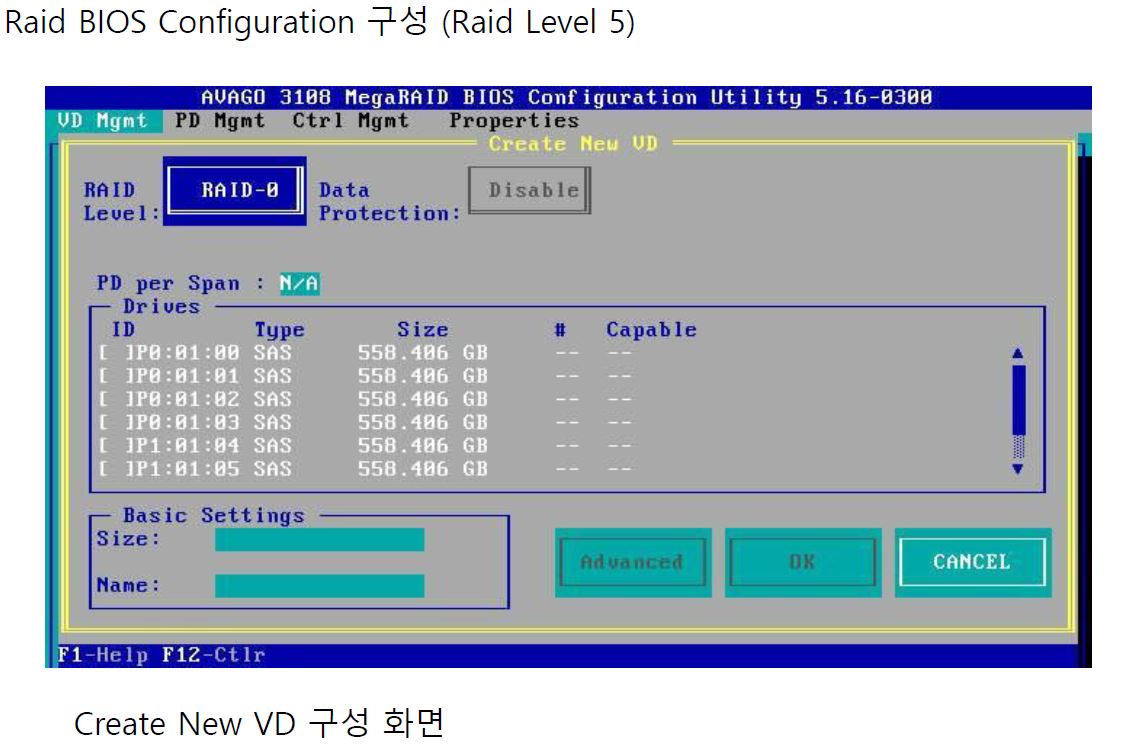1144x748 pixels.
Task: Tick drive P1:01:05 checkbox
Action: coord(113,468)
